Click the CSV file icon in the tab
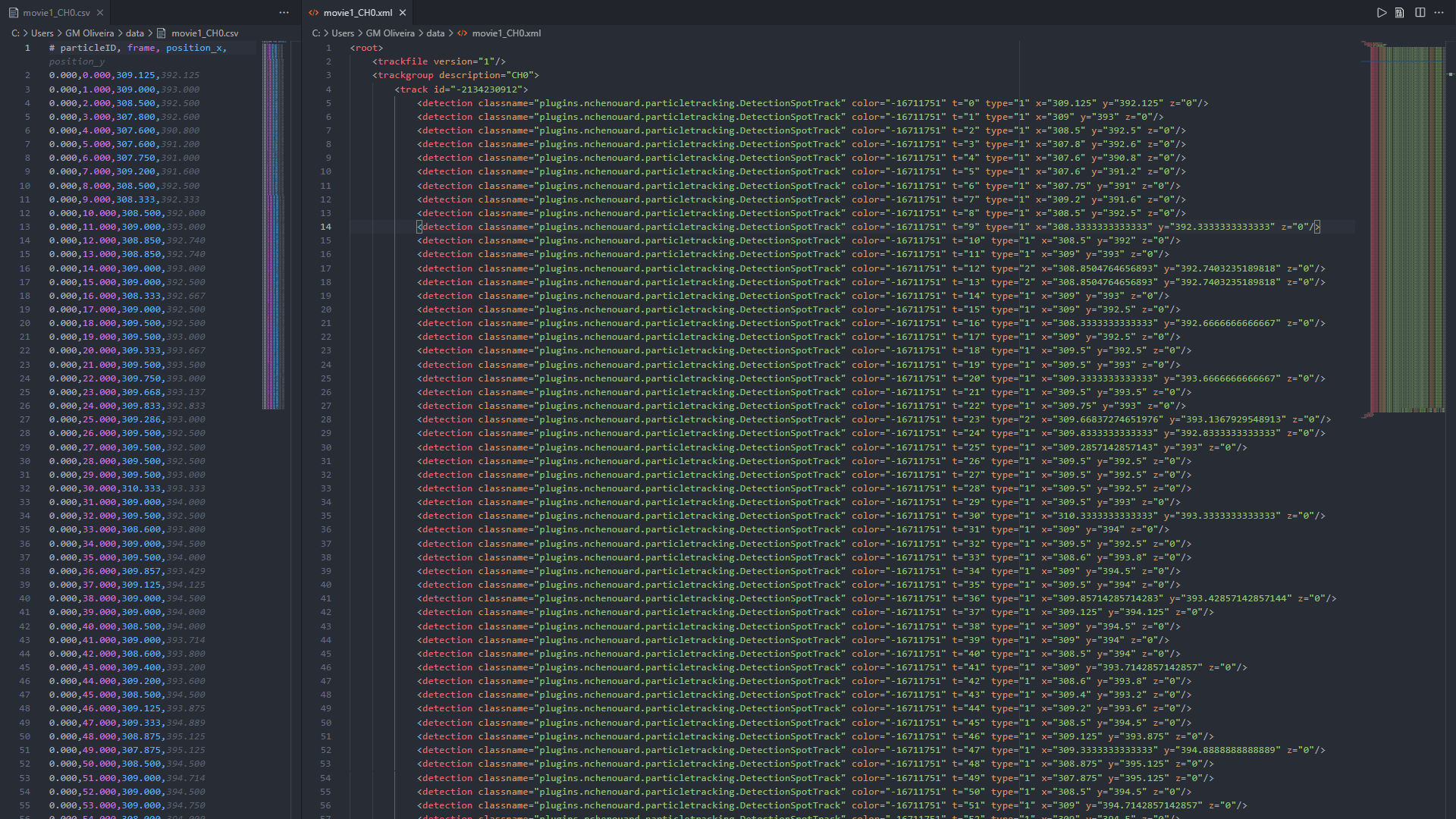Viewport: 1456px width, 819px height. (x=13, y=13)
